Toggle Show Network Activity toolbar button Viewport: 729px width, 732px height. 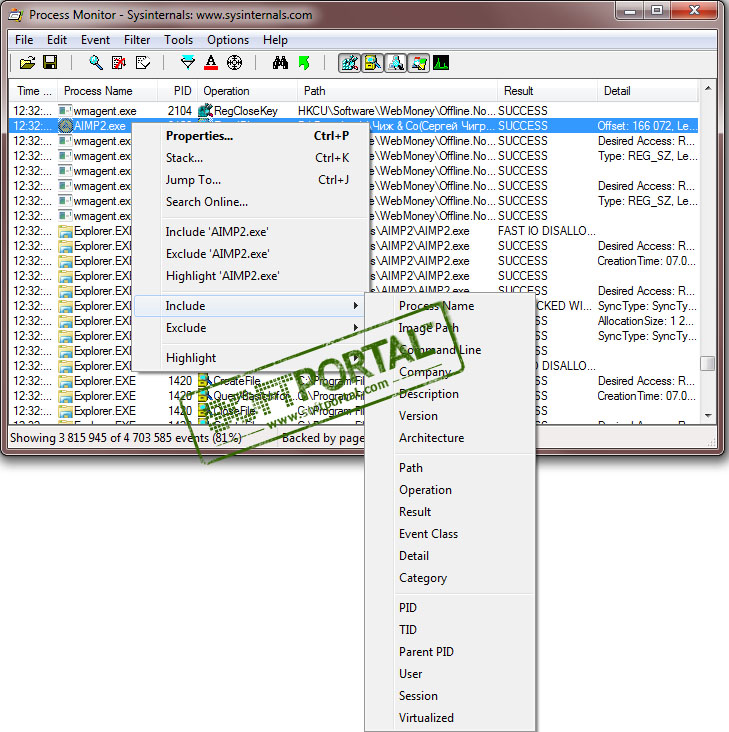coord(395,63)
